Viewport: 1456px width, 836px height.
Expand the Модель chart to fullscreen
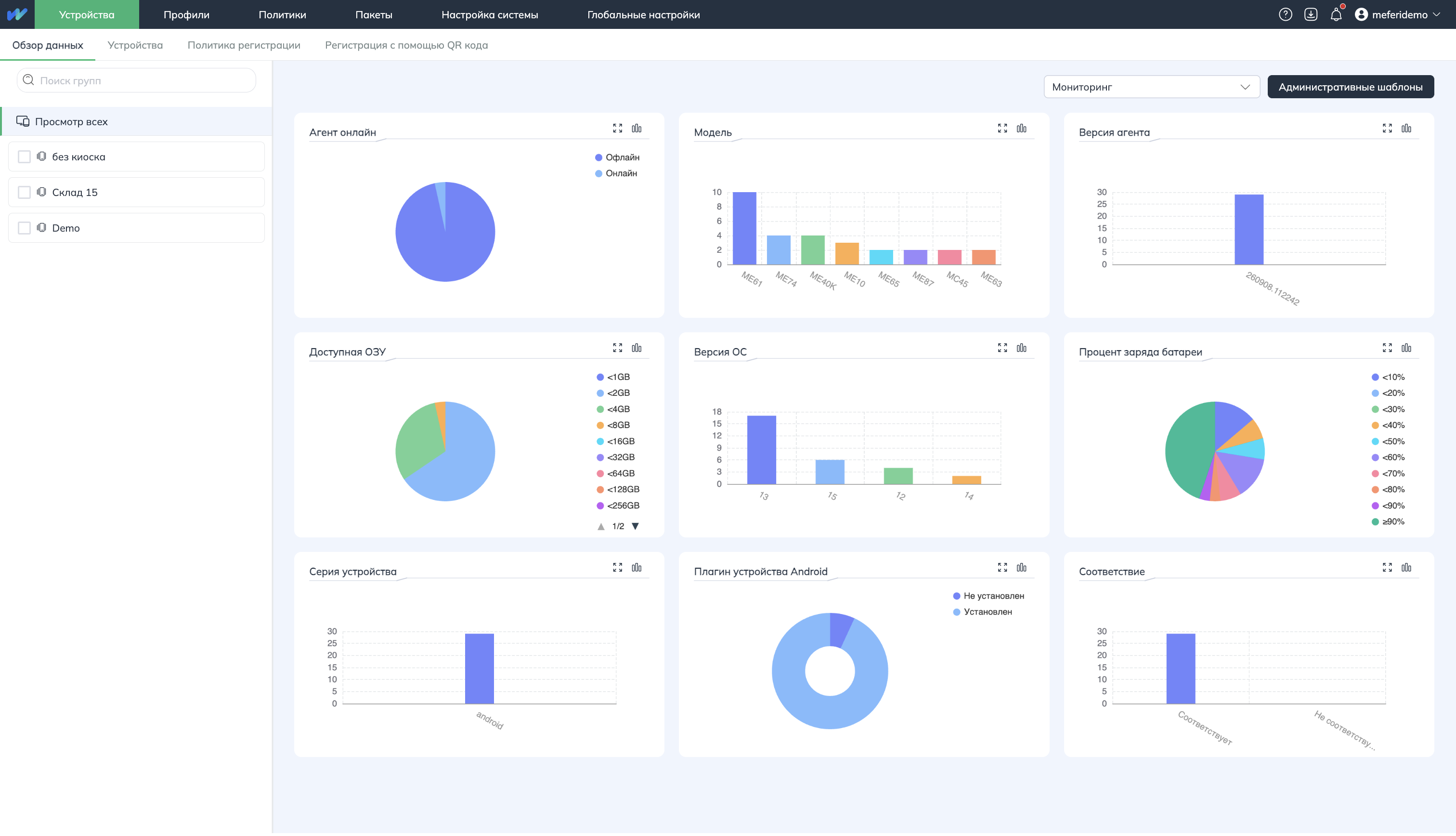pos(1002,128)
